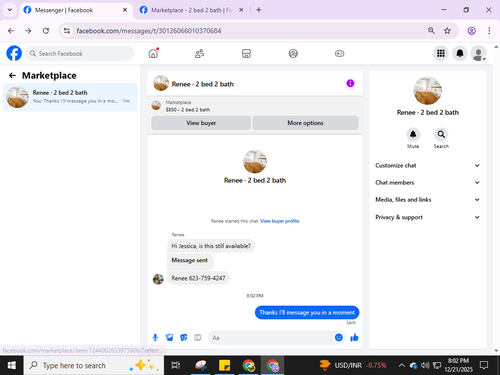Close the Messenger browser tab
The image size is (500, 375).
click(125, 10)
